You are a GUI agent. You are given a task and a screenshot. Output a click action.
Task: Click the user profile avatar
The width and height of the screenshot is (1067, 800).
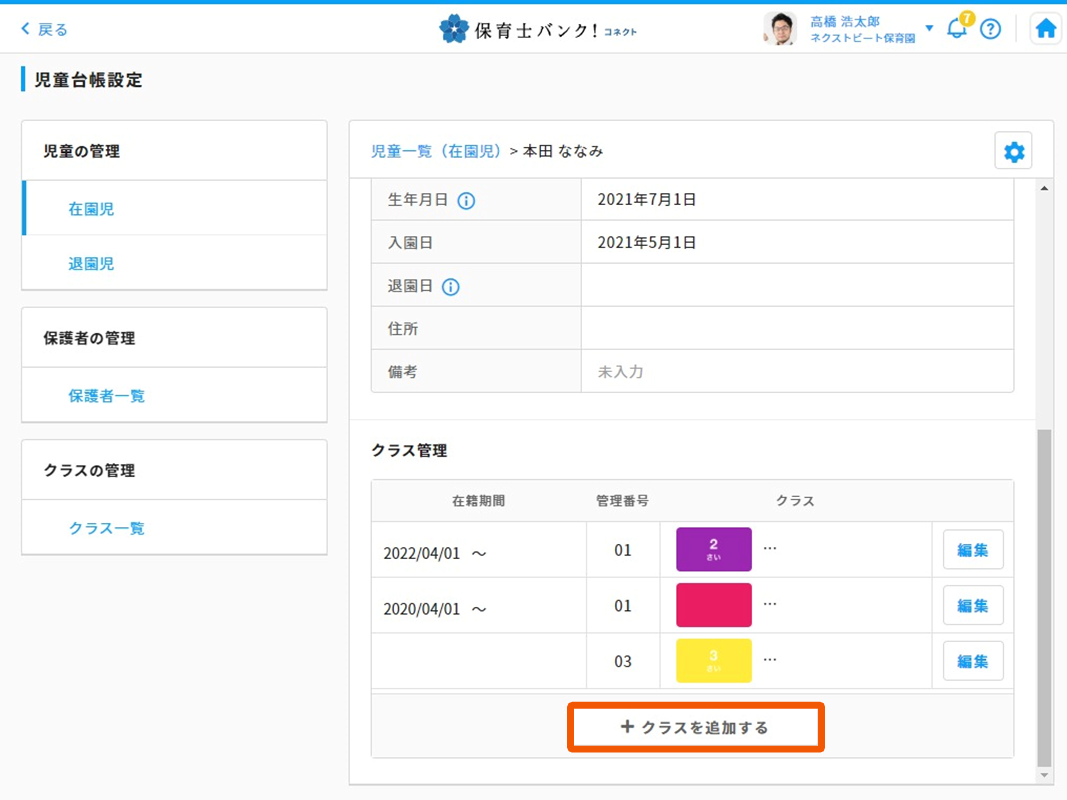[x=779, y=29]
